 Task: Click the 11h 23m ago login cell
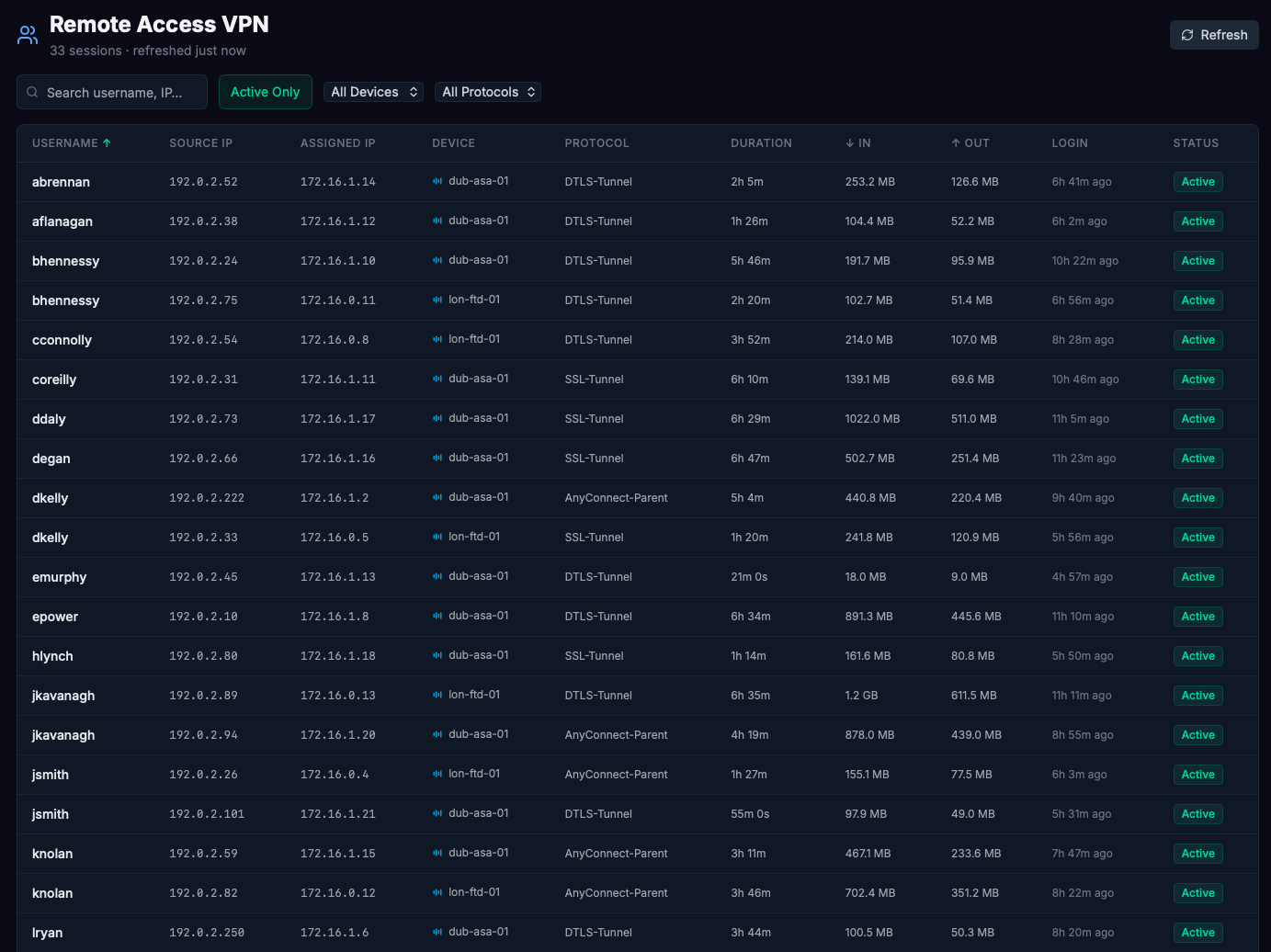coord(1084,459)
